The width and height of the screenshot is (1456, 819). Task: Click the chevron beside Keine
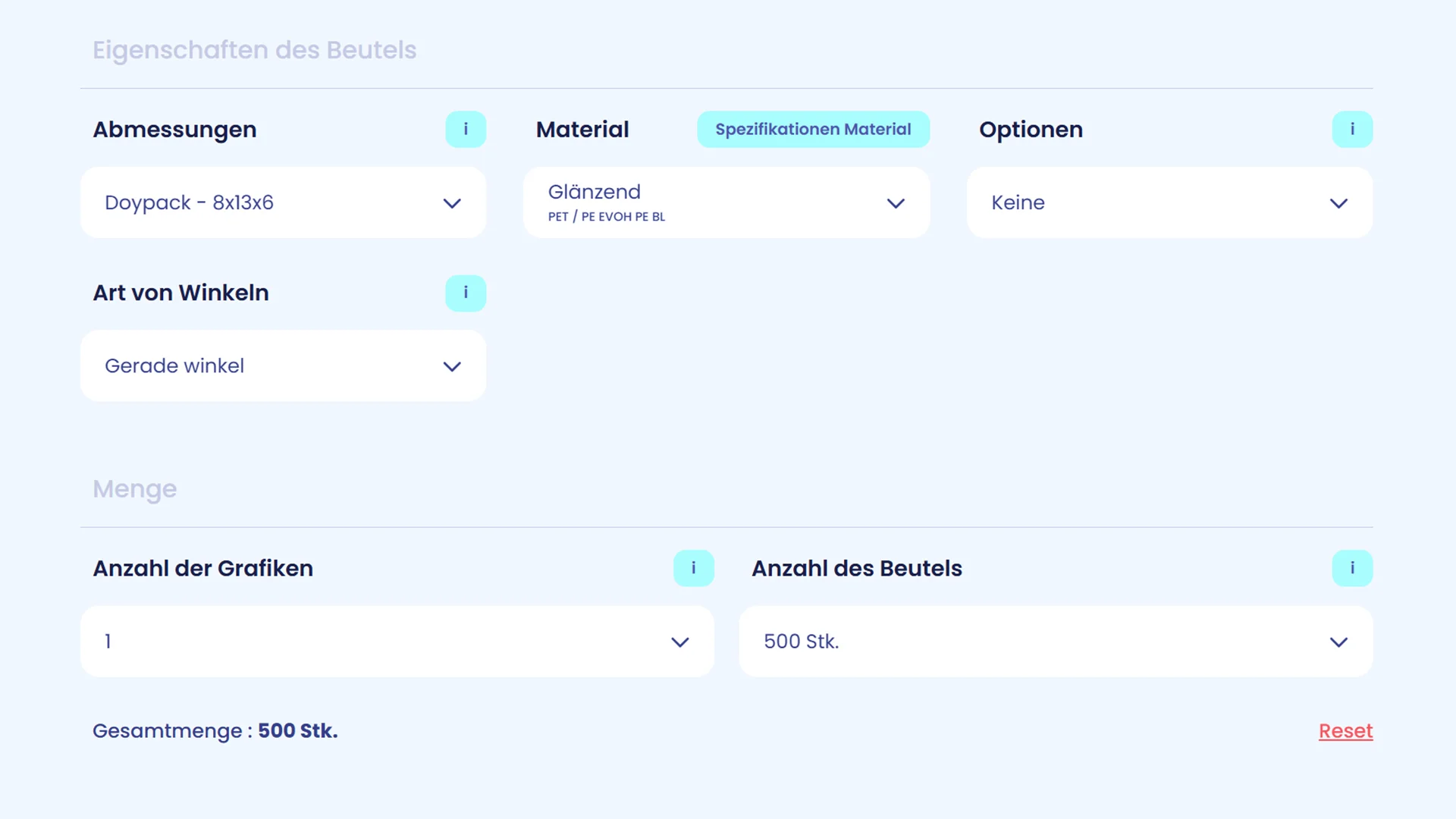pyautogui.click(x=1338, y=203)
